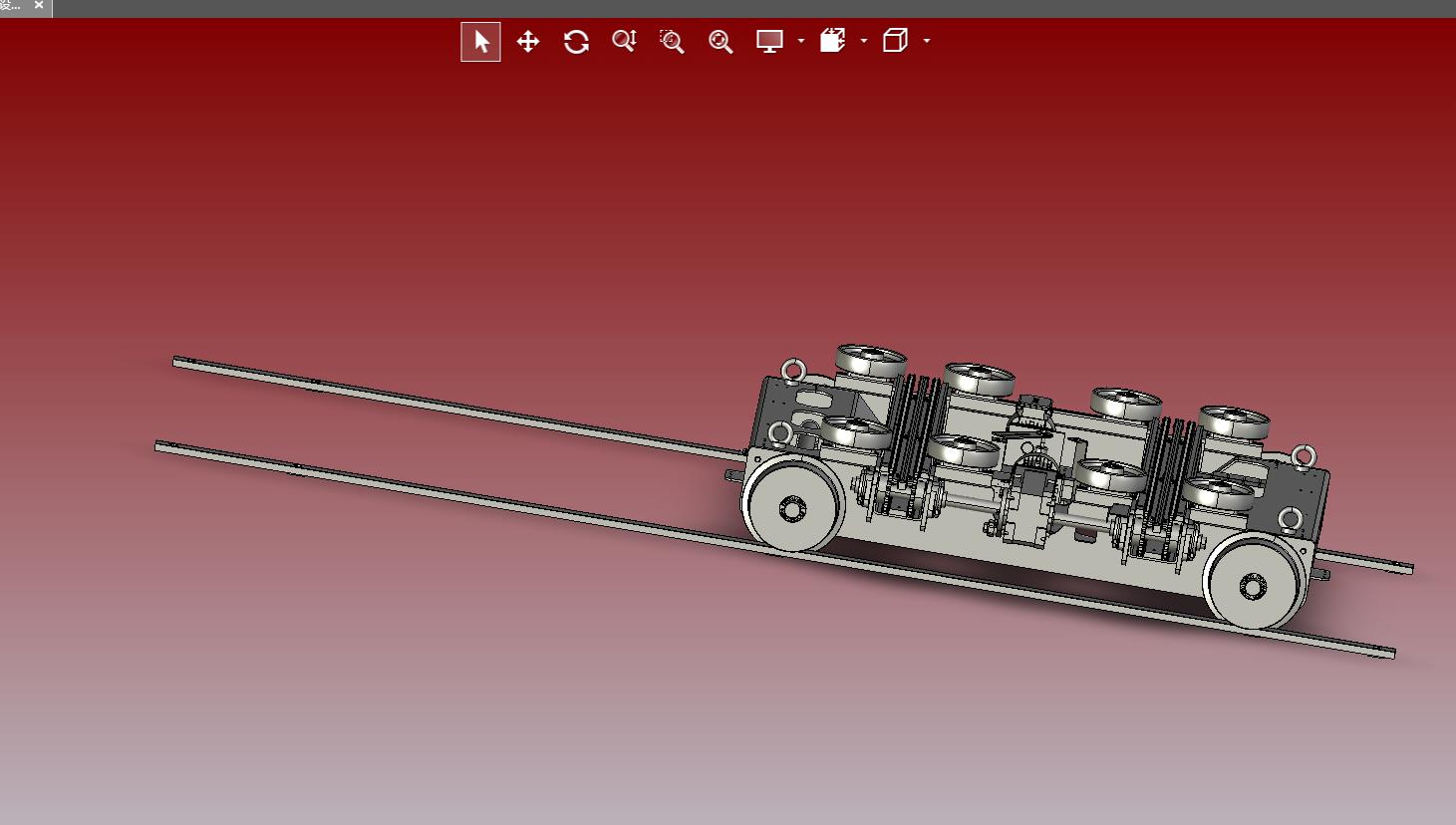Expand the section view dropdown arrow

pyautogui.click(x=864, y=41)
